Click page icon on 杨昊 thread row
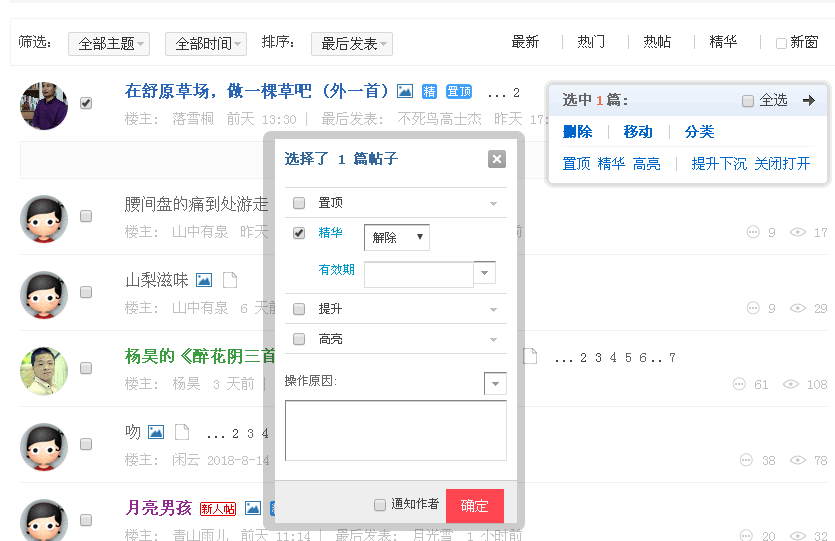Screen dimensions: 835x541 530,356
